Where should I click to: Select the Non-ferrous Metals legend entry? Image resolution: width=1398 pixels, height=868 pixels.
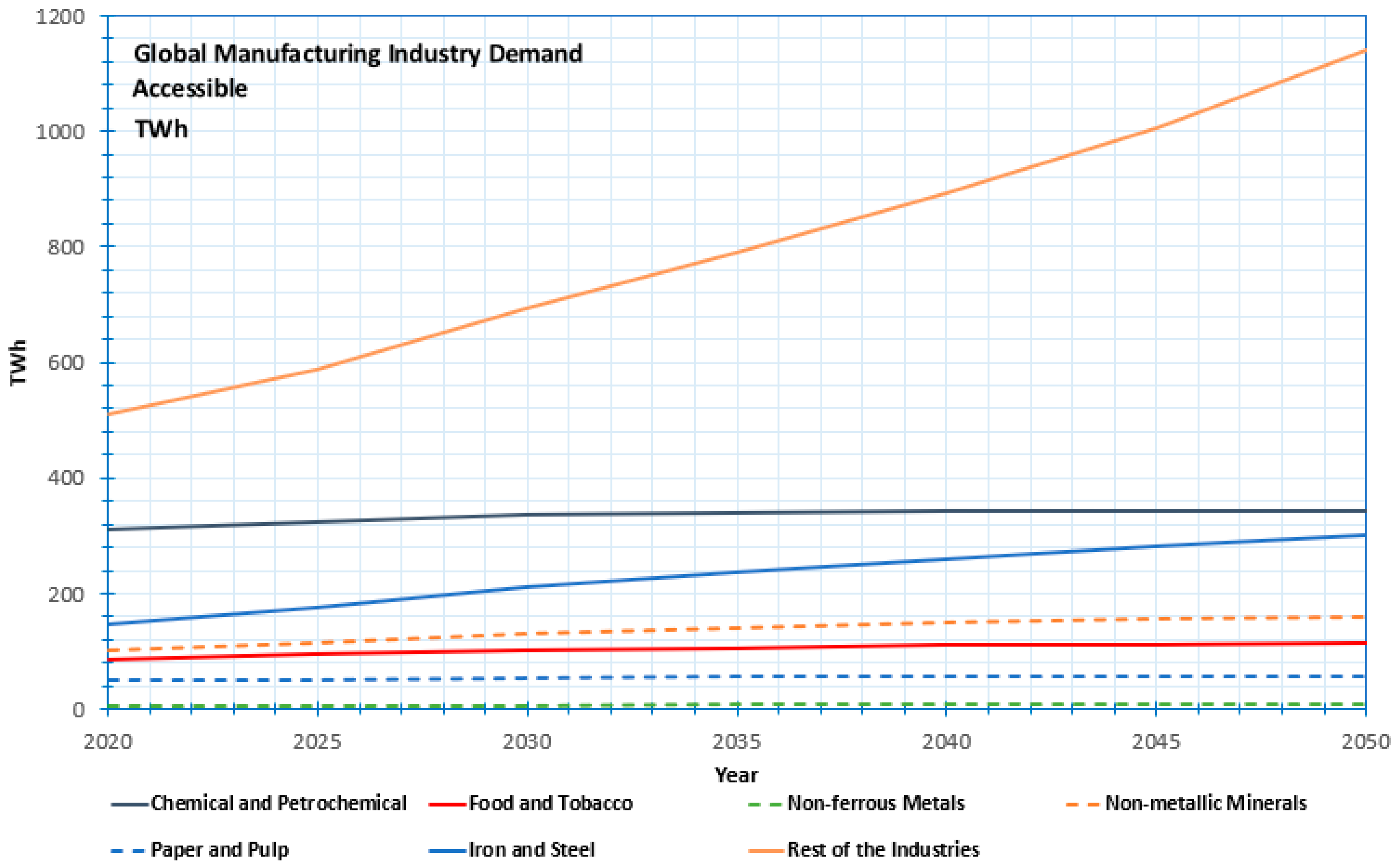pyautogui.click(x=876, y=803)
